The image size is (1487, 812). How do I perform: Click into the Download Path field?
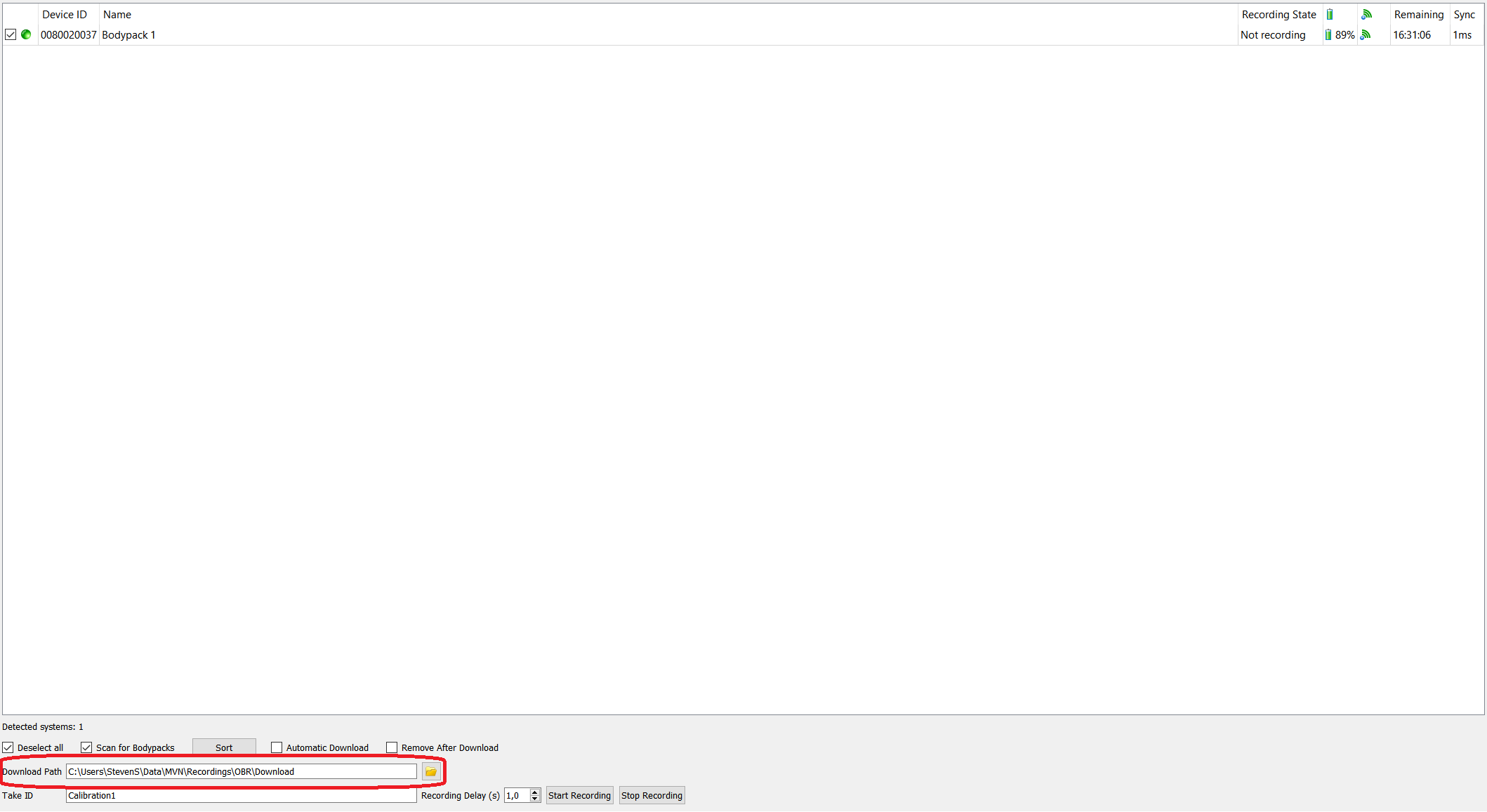coord(241,772)
